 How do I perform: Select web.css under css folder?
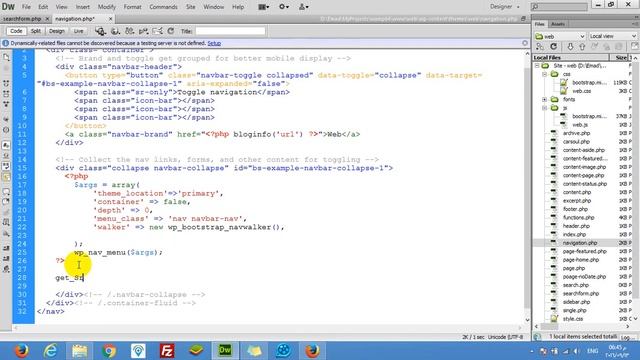[x=581, y=91]
